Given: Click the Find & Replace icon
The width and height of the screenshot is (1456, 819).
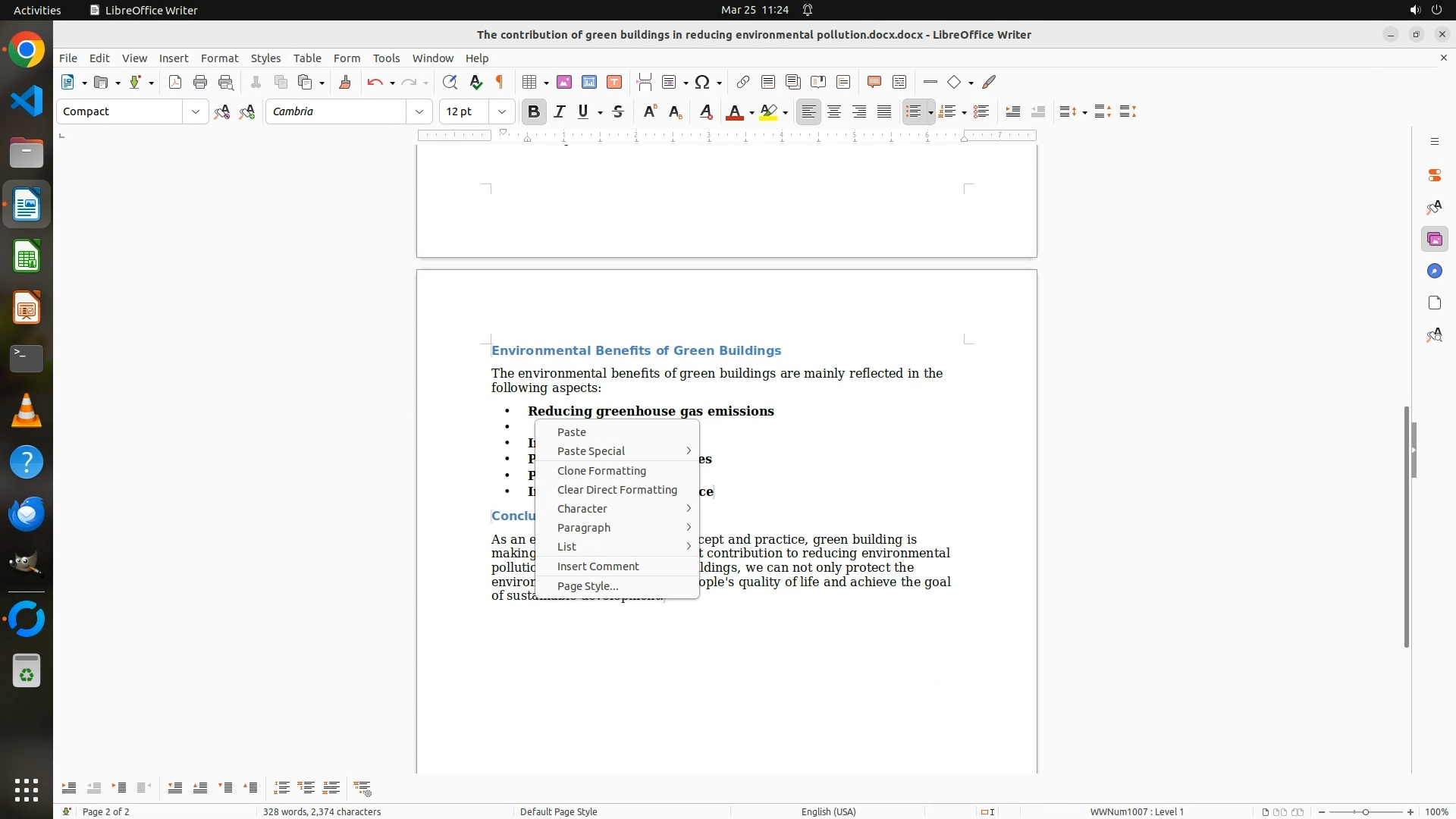Looking at the screenshot, I should [x=450, y=83].
